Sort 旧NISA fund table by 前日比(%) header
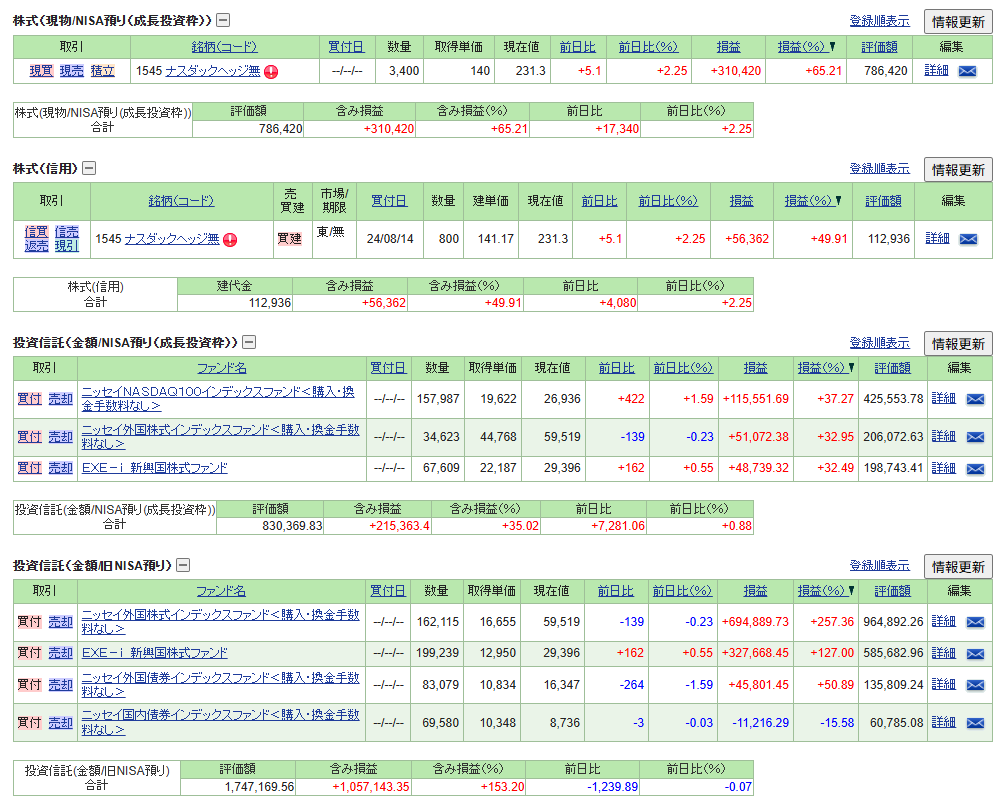This screenshot has width=1006, height=802. tap(682, 591)
